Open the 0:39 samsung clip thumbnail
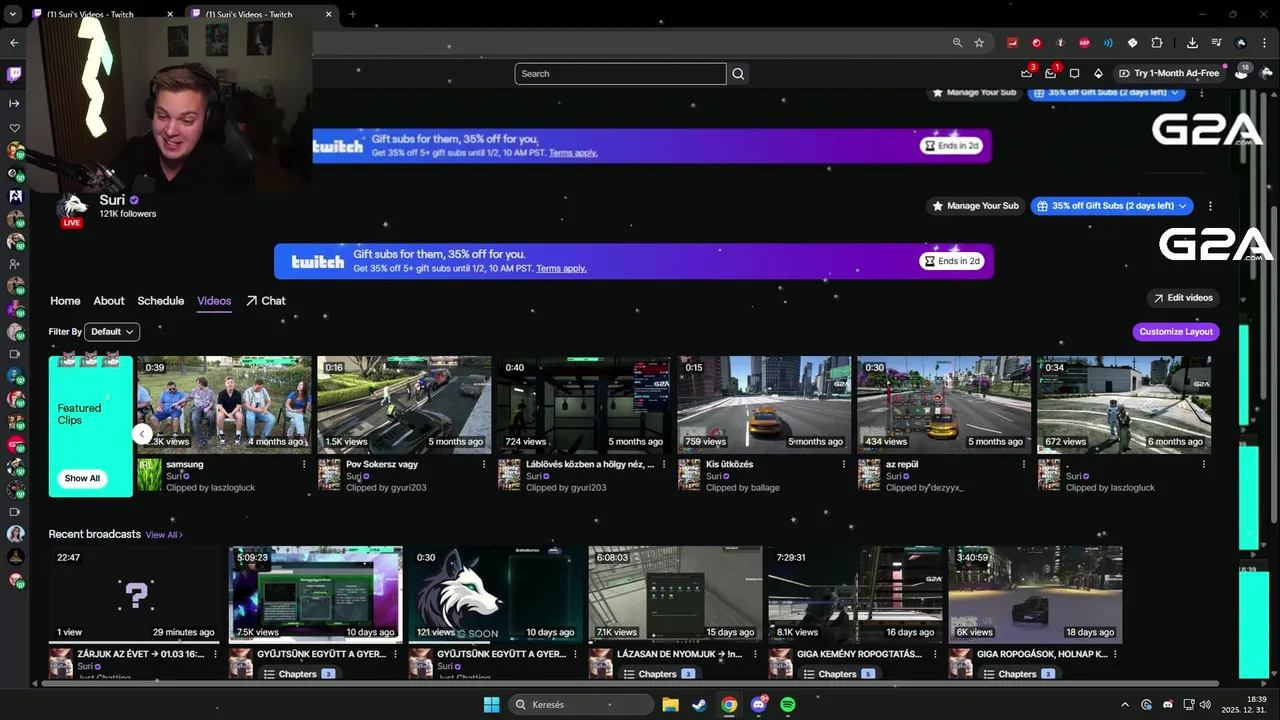1280x720 pixels. click(x=224, y=404)
